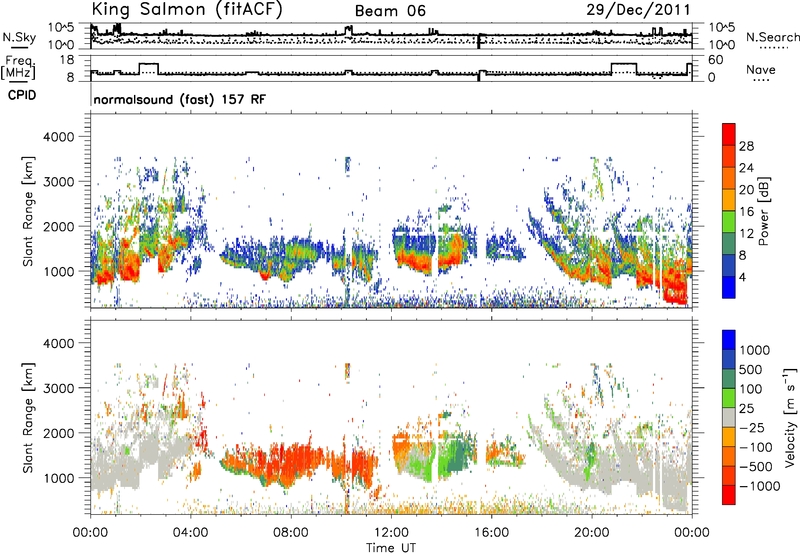Click the red swatch in Power colorbar
Image resolution: width=800 pixels, height=554 pixels.
729,134
